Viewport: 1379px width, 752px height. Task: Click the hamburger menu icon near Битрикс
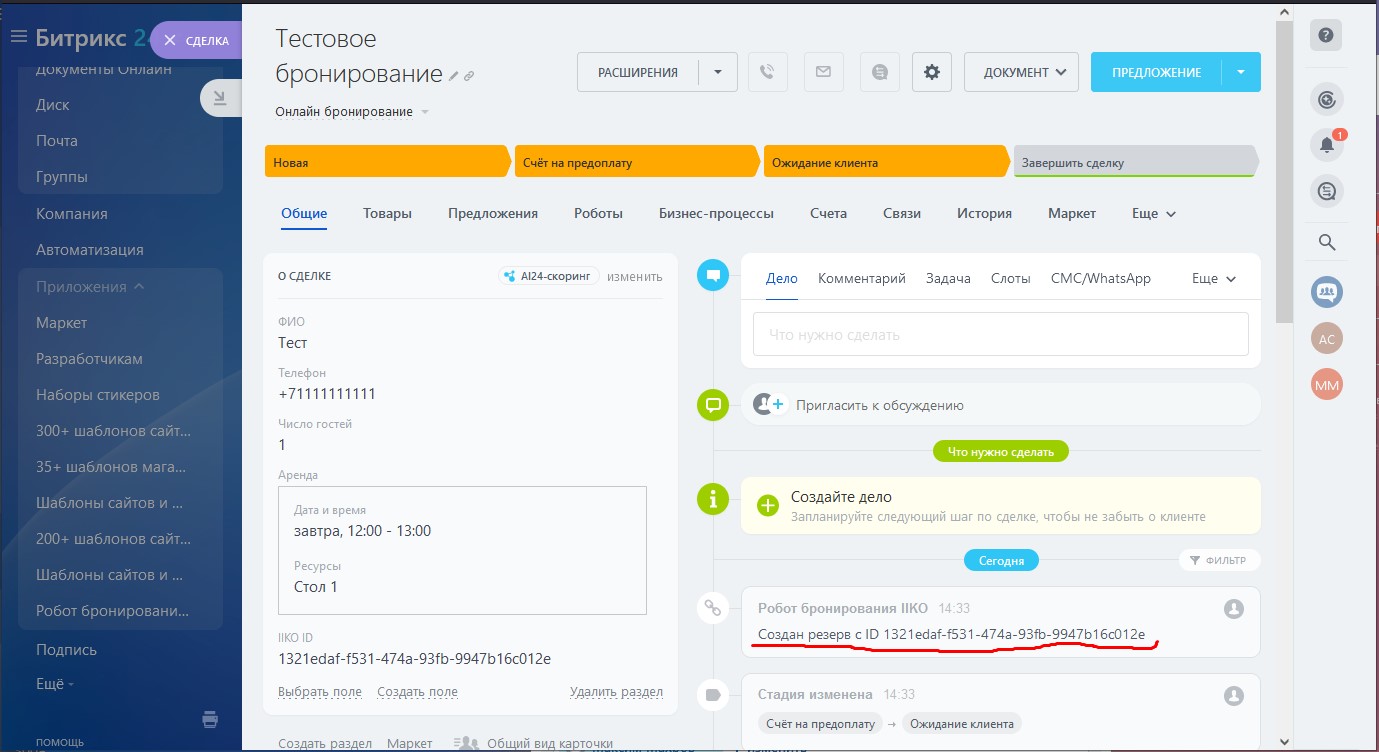18,38
